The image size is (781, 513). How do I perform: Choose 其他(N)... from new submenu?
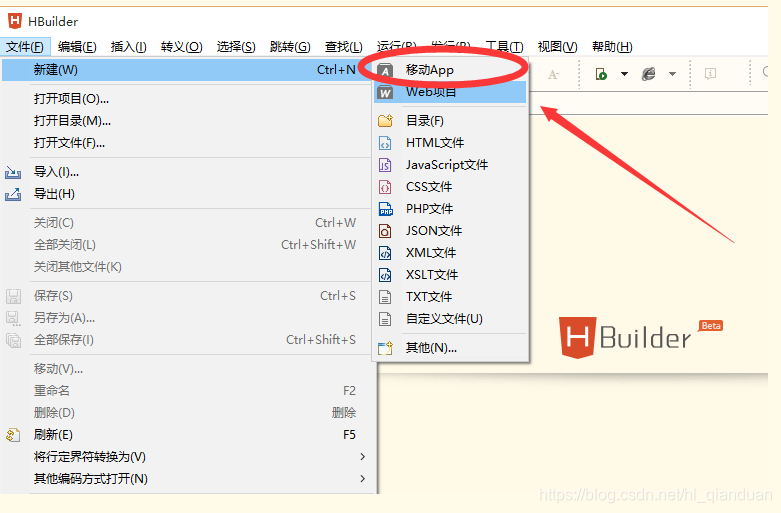coord(450,348)
